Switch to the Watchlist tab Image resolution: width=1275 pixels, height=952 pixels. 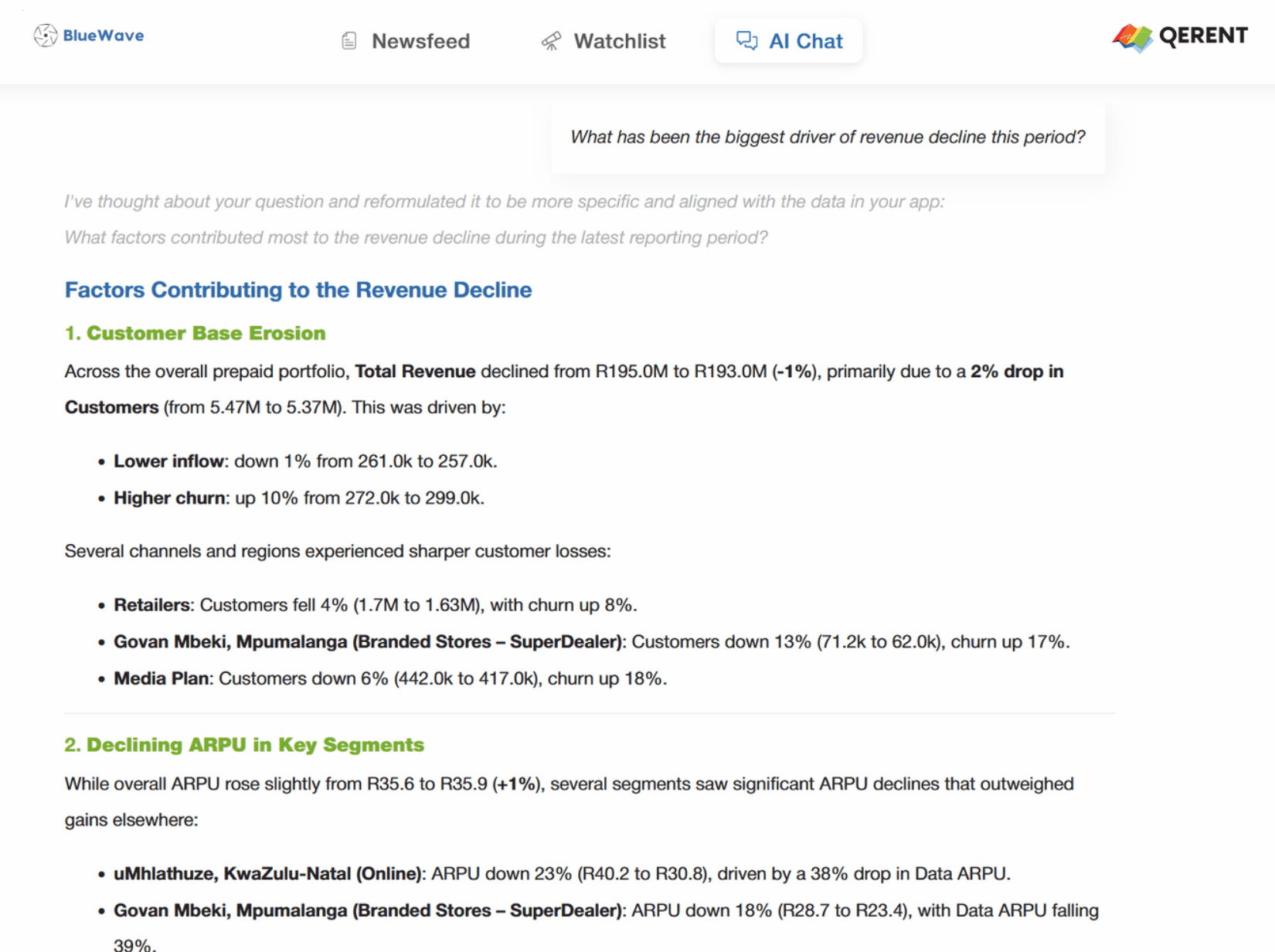619,41
